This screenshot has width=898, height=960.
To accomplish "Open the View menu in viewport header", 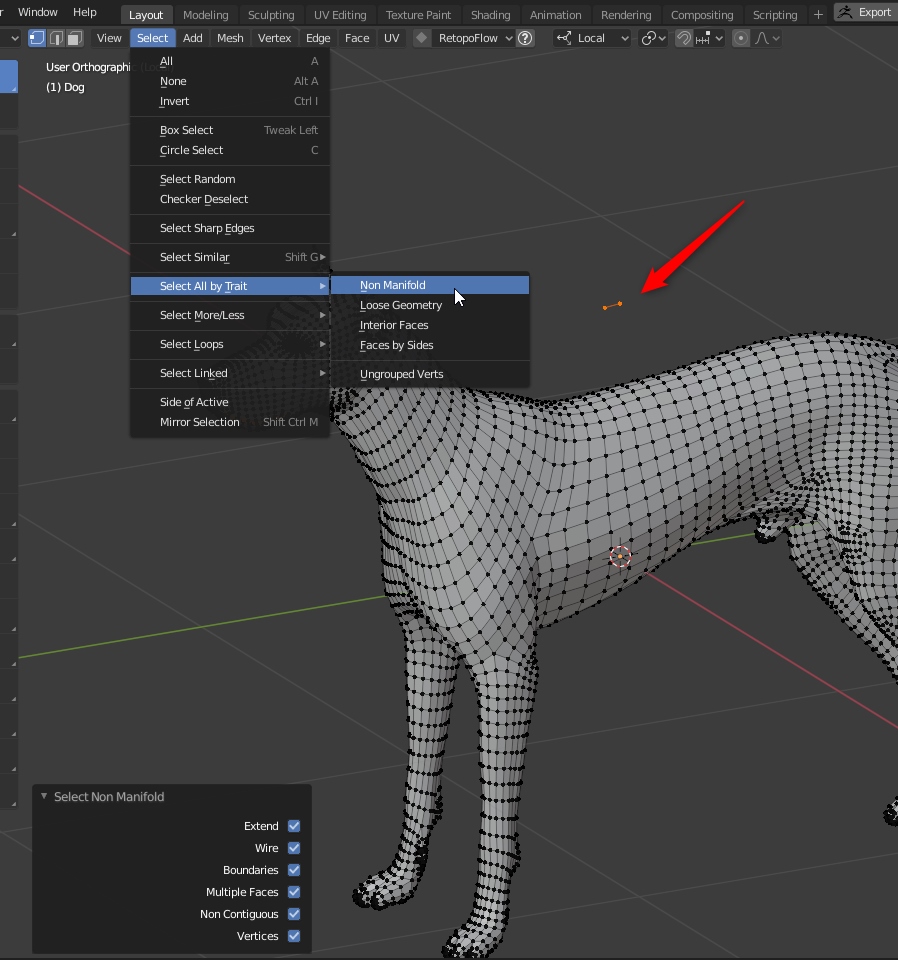I will coord(109,38).
